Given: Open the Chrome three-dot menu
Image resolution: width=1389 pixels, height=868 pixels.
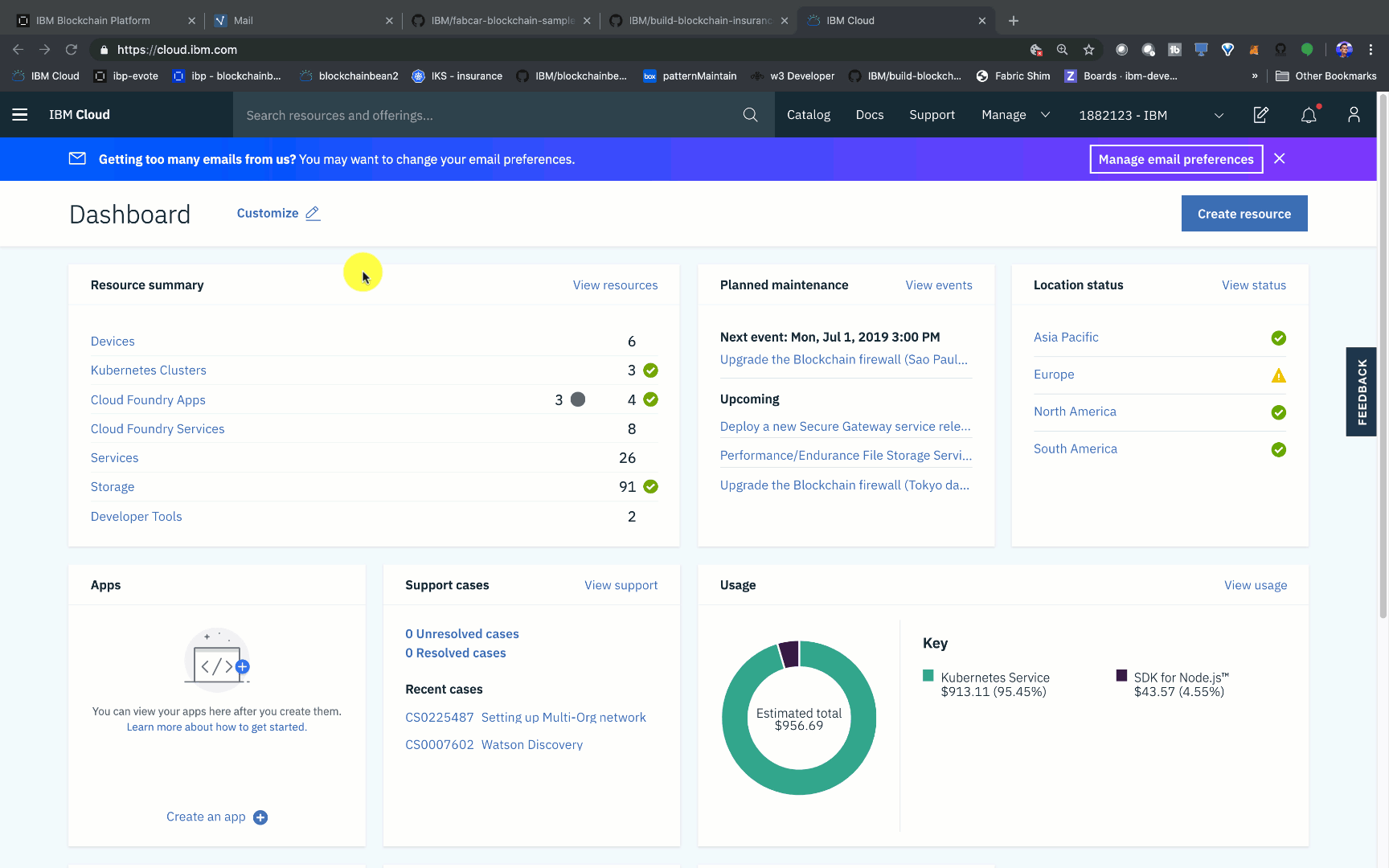Looking at the screenshot, I should coord(1371,50).
